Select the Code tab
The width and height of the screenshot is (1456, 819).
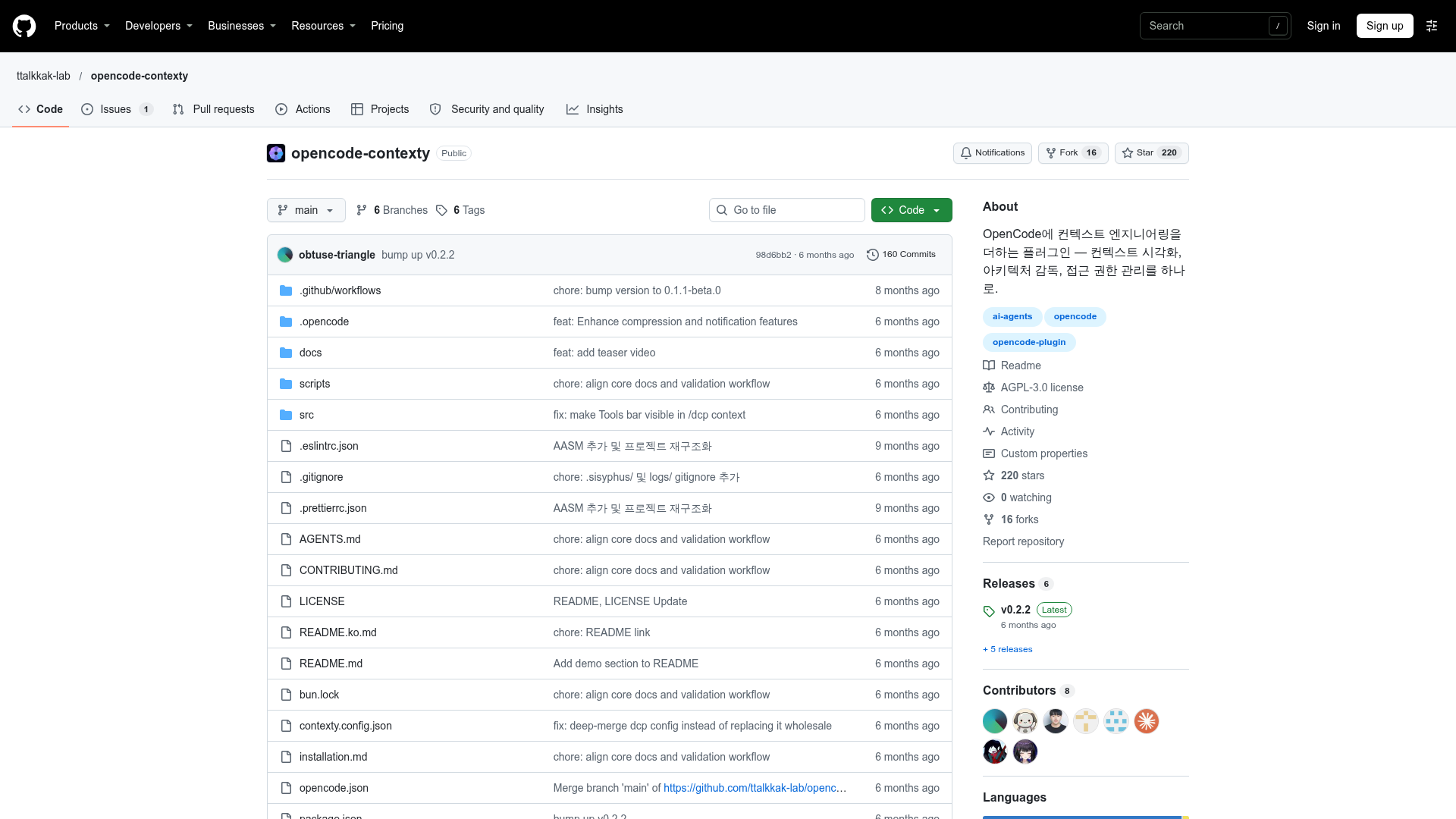click(41, 109)
